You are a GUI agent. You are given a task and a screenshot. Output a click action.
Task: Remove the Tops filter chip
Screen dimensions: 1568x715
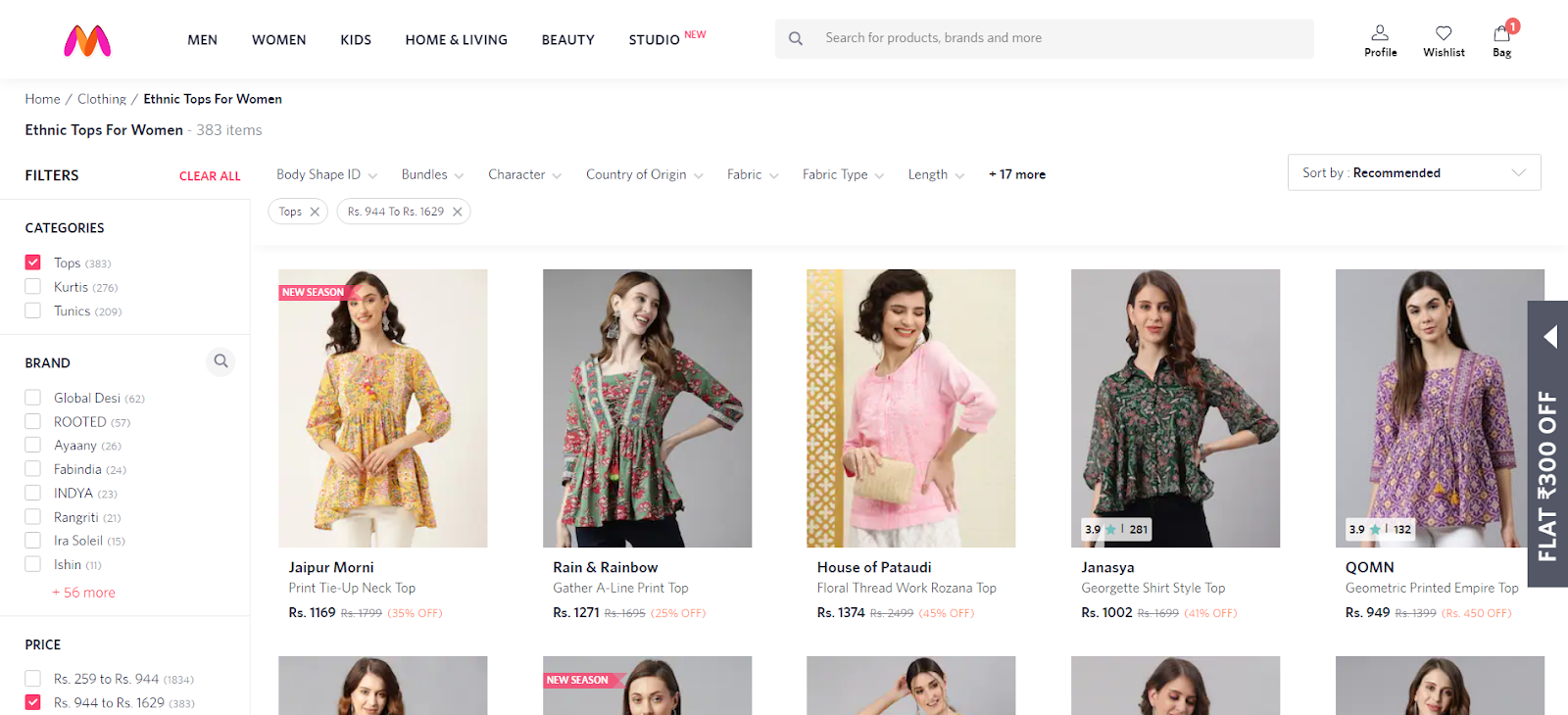pyautogui.click(x=315, y=212)
